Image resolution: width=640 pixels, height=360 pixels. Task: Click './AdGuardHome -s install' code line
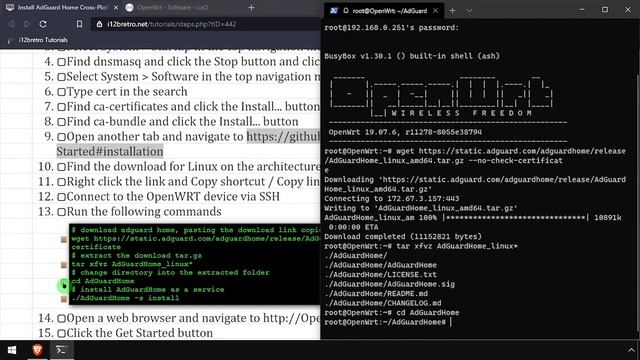(x=125, y=298)
